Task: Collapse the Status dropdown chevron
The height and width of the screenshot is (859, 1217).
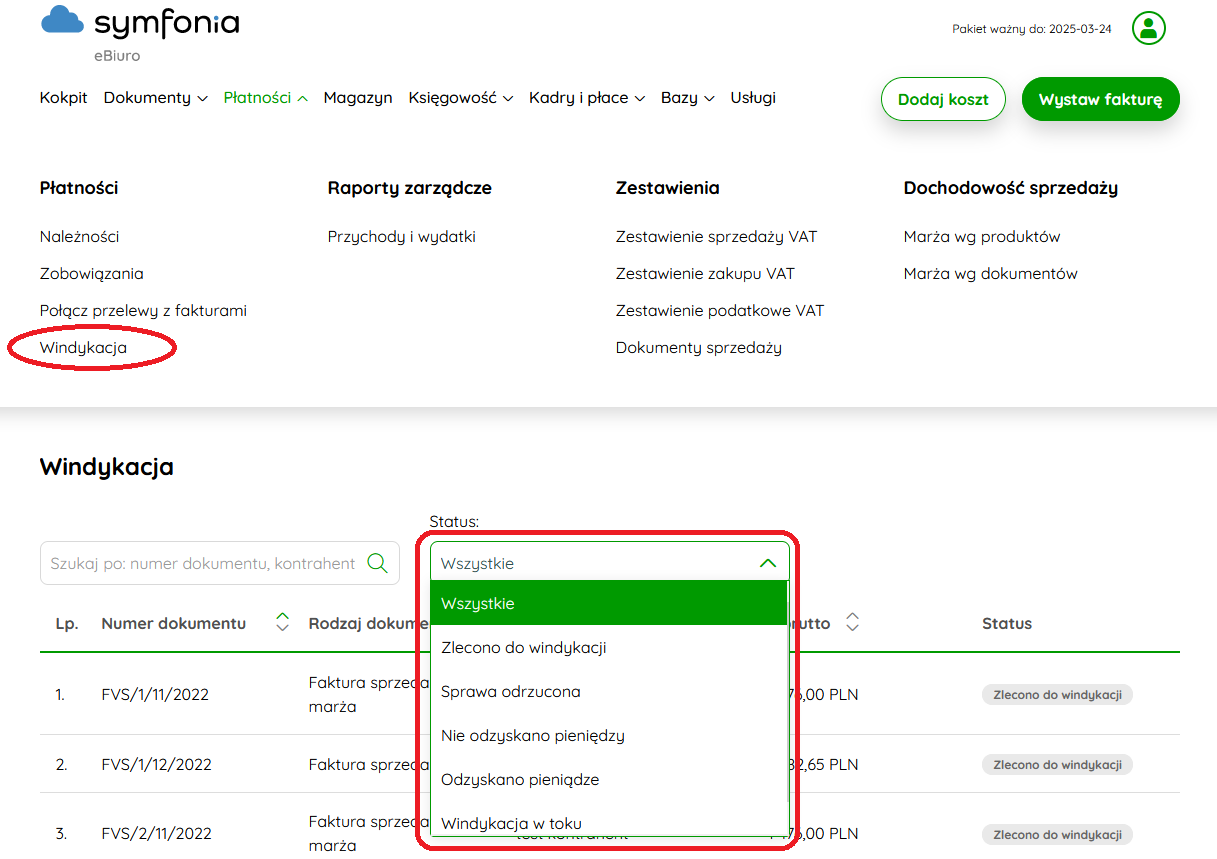Action: pos(768,563)
